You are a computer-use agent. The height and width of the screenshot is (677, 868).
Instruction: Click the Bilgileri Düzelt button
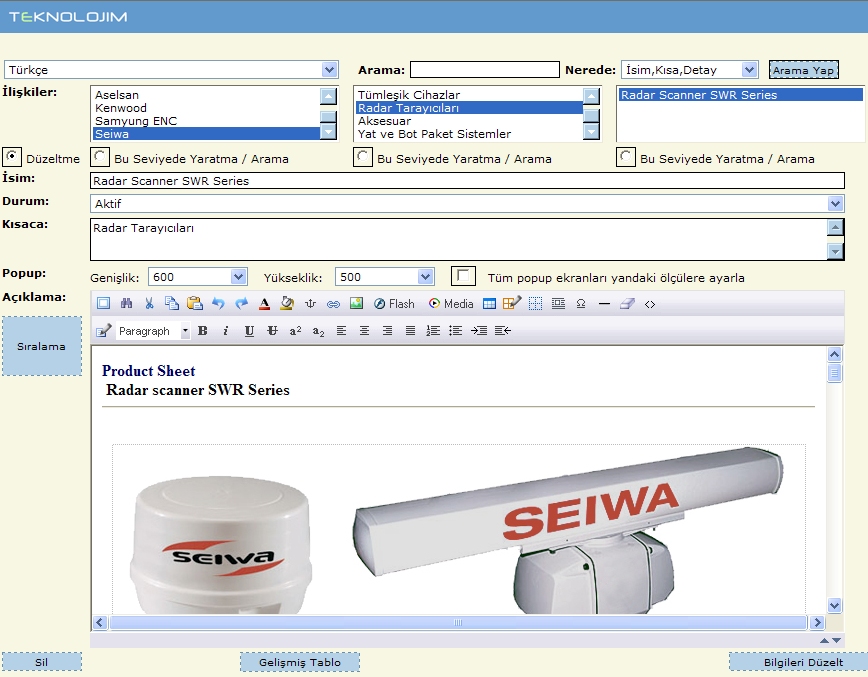tap(798, 662)
